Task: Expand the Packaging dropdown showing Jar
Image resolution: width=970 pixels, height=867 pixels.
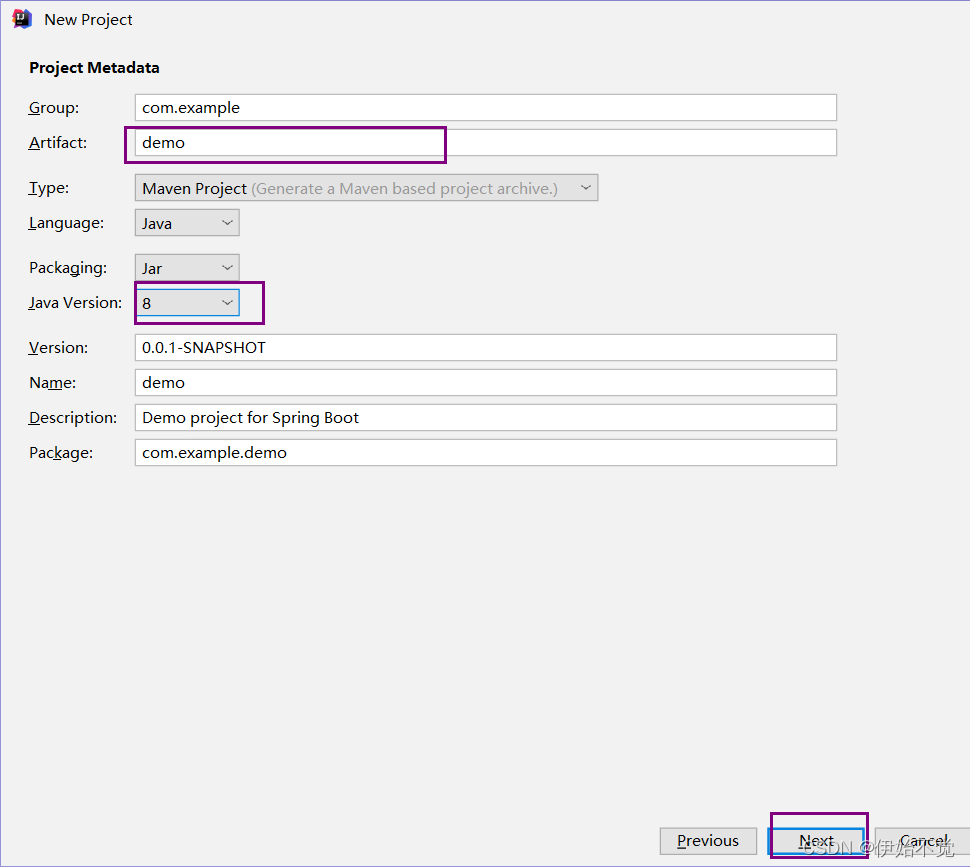Action: click(187, 268)
